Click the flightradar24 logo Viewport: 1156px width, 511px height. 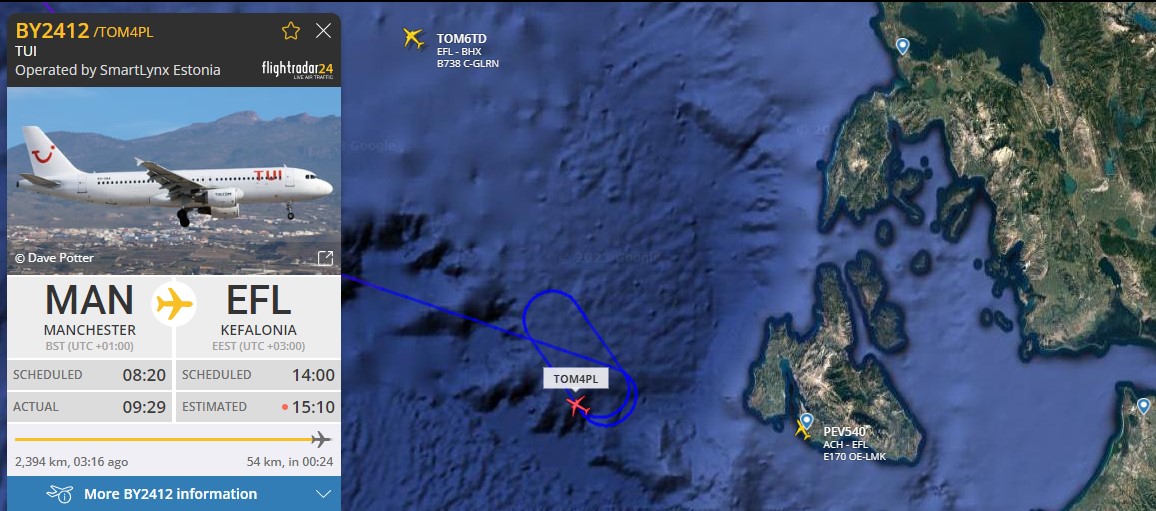297,69
